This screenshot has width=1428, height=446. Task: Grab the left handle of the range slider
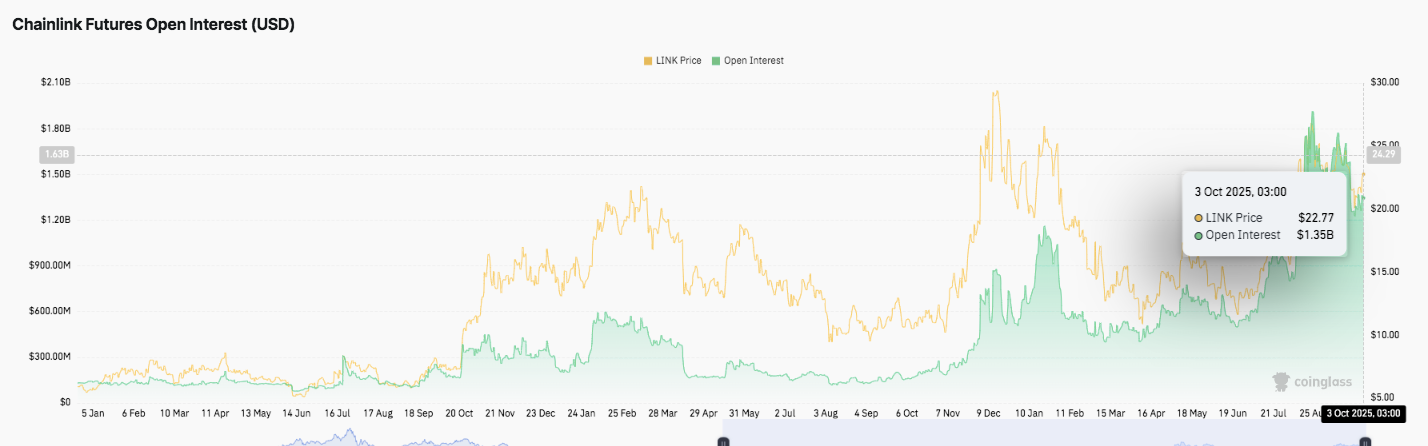click(722, 440)
